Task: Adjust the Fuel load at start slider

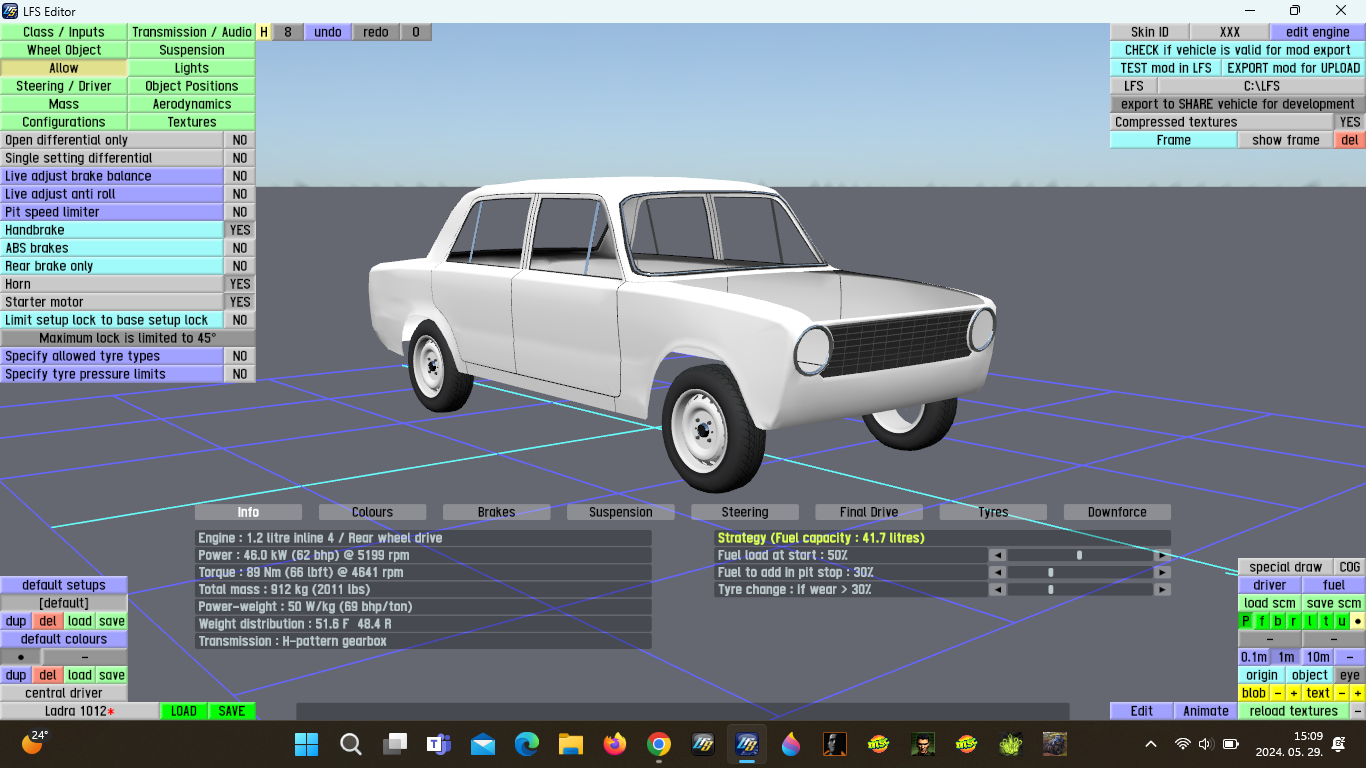Action: point(1080,555)
